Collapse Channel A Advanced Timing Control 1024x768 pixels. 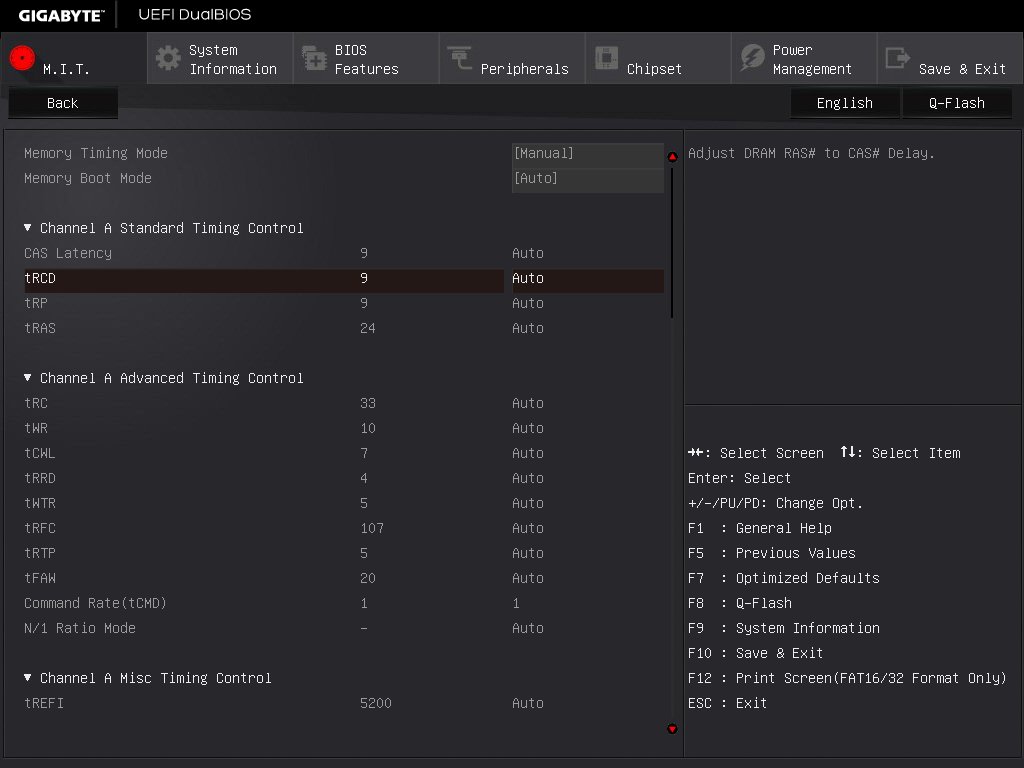click(28, 378)
